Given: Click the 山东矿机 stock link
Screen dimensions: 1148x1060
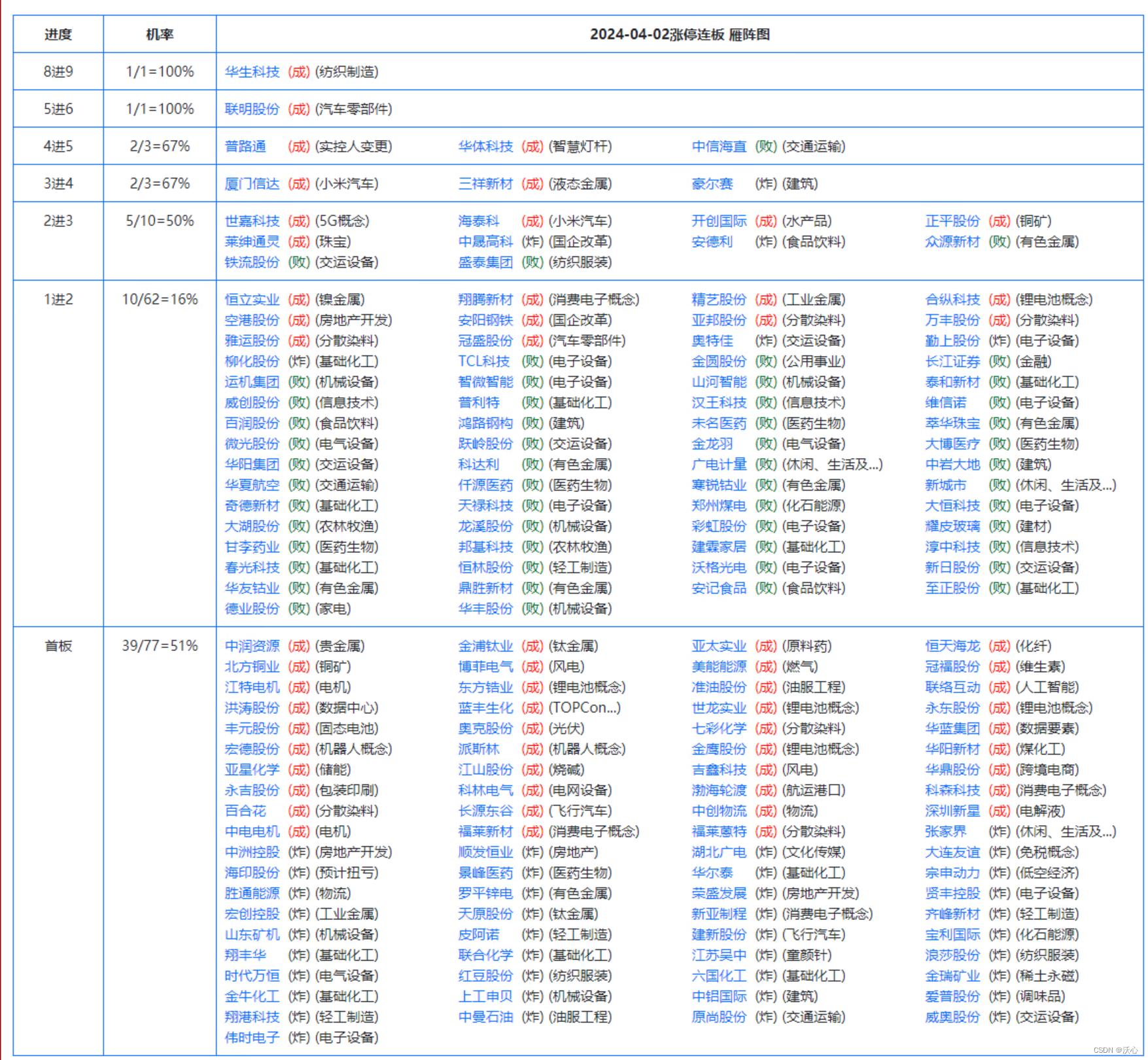Looking at the screenshot, I should tap(252, 934).
